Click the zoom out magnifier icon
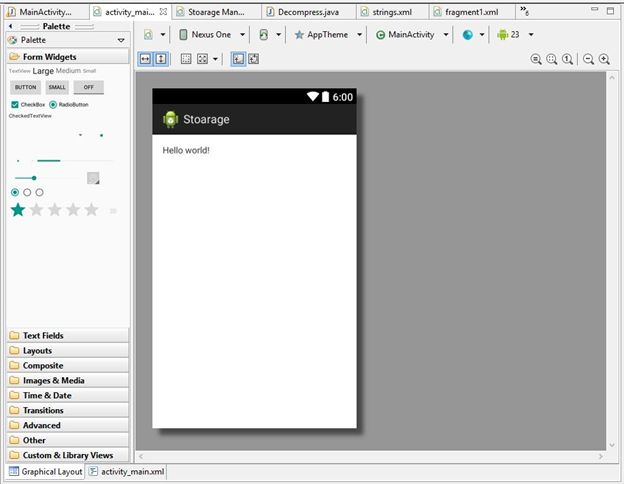The width and height of the screenshot is (624, 484). click(x=589, y=60)
